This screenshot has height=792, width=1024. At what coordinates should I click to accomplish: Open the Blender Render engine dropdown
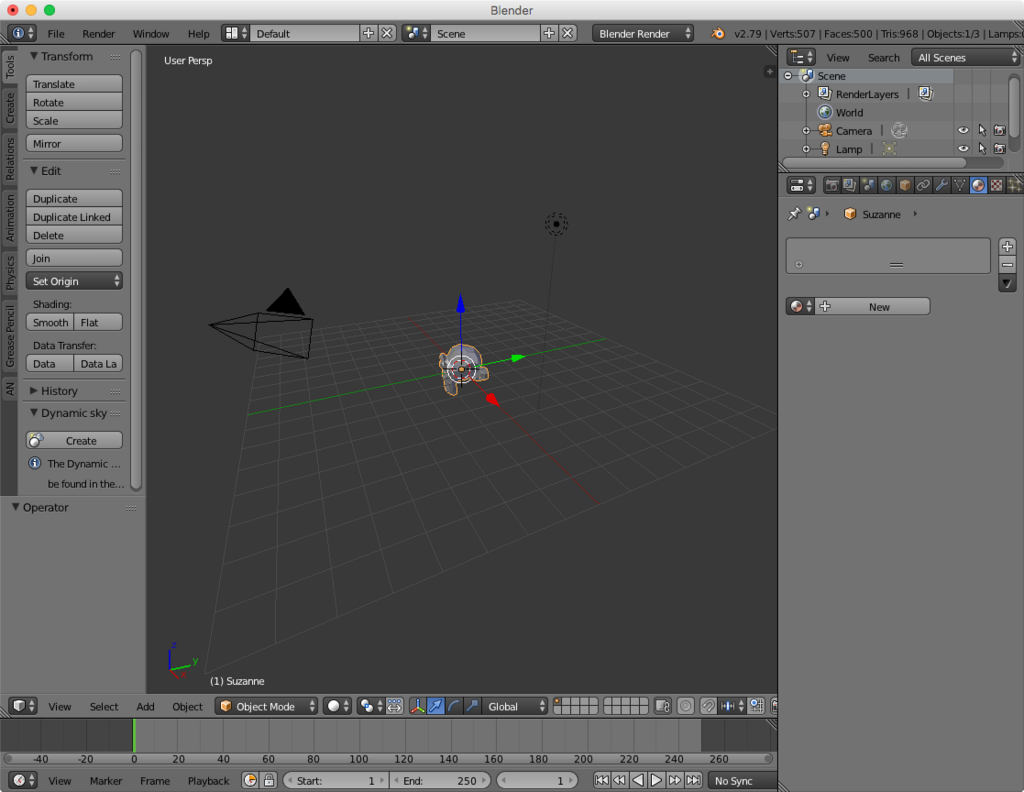643,33
